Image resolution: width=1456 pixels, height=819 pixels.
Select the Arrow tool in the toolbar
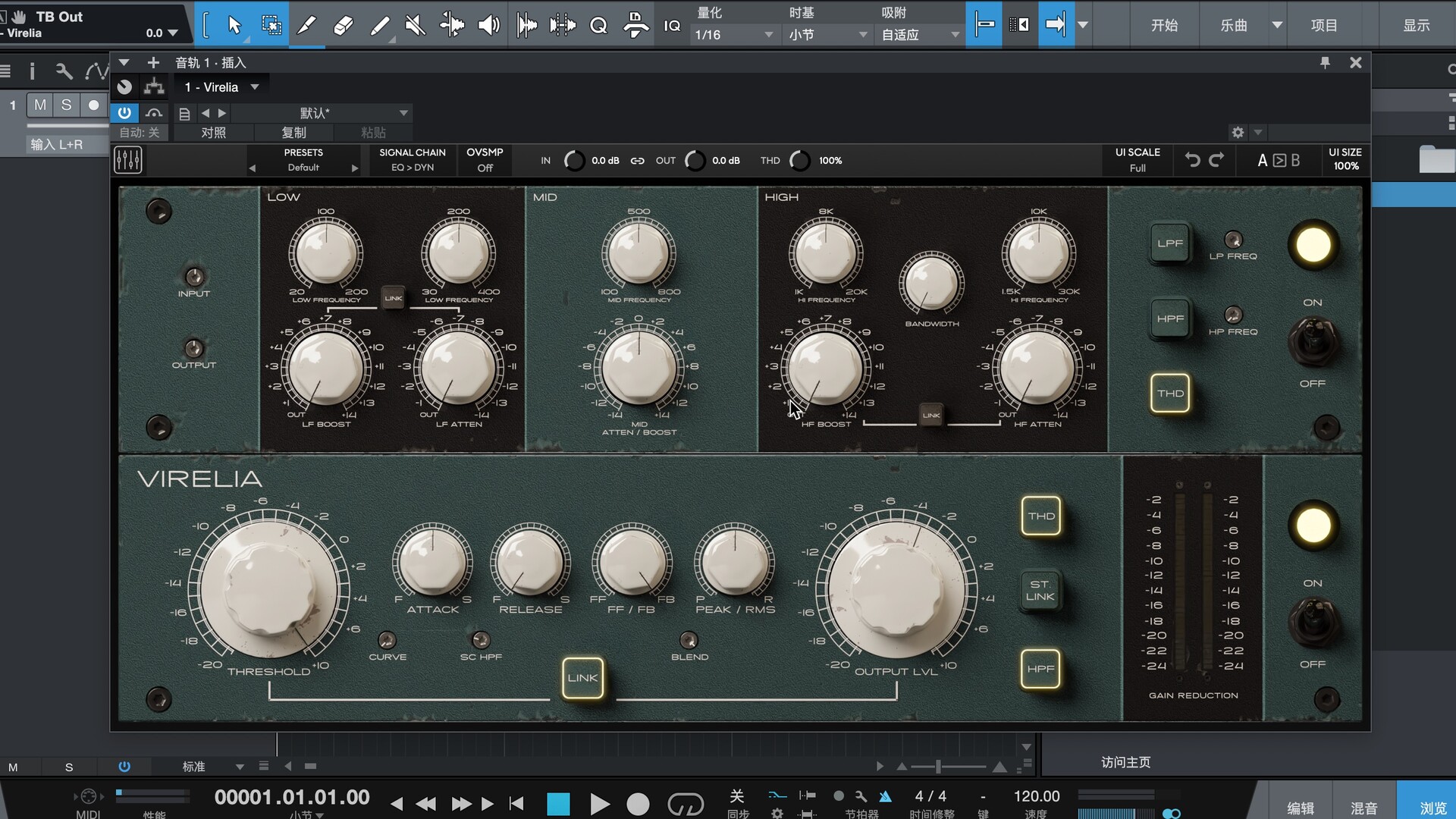point(235,24)
